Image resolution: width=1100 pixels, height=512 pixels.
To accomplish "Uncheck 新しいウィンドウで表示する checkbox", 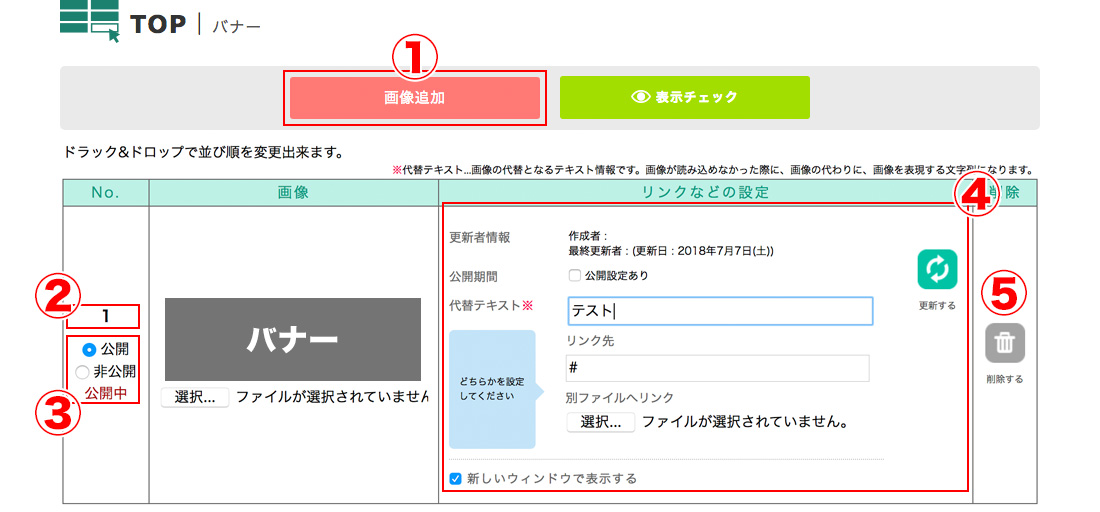I will point(455,479).
